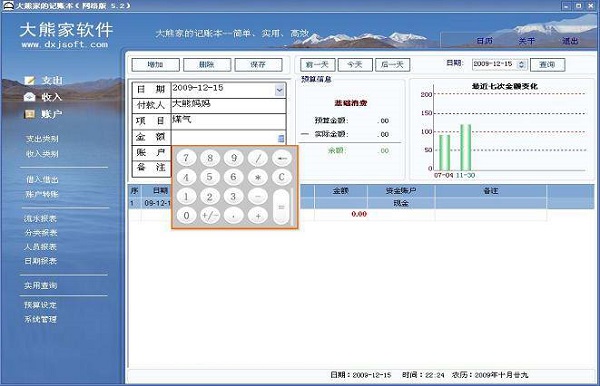Click the 备注 column header

[x=491, y=191]
